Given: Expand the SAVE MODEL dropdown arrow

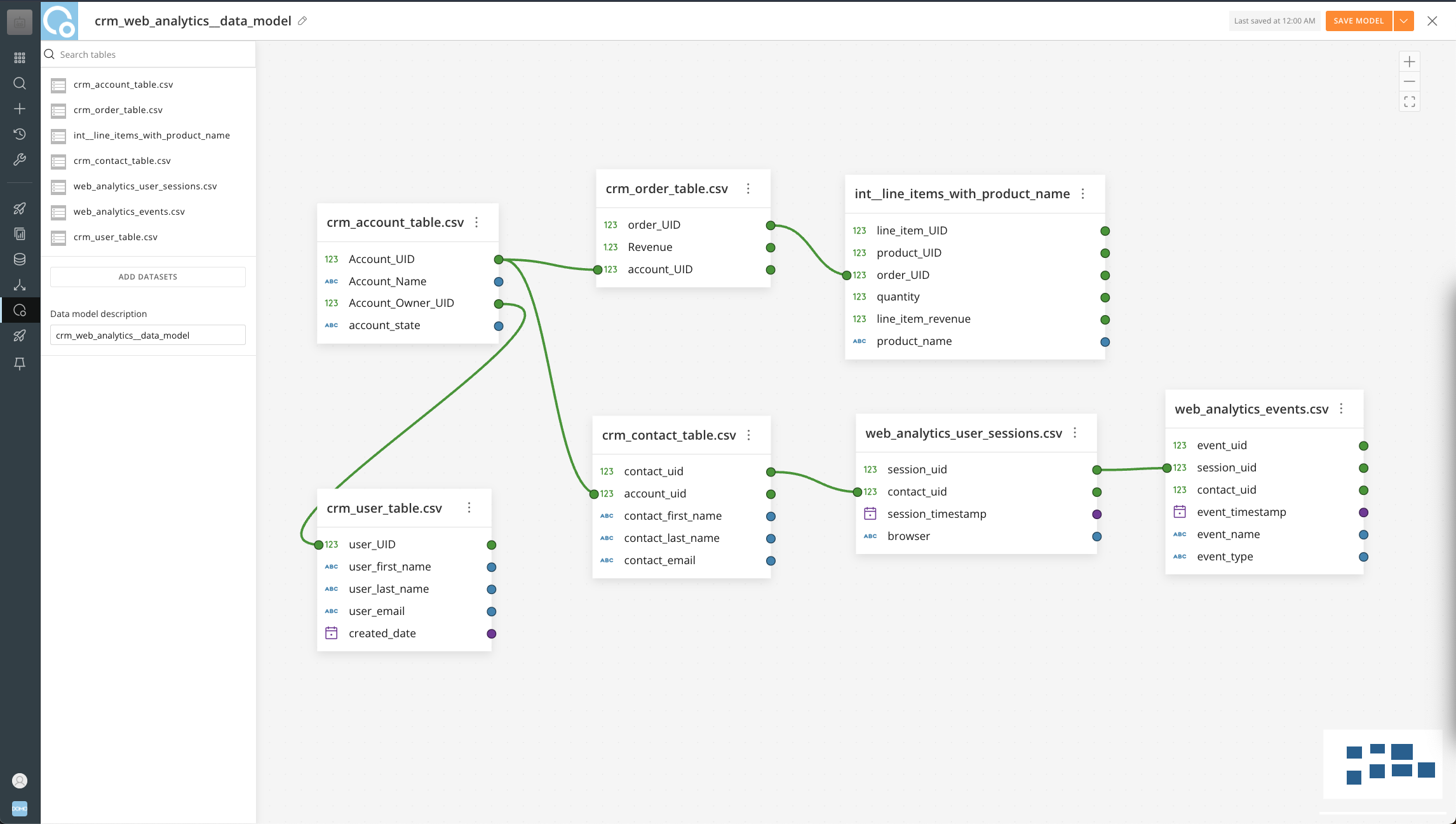Looking at the screenshot, I should pos(1404,21).
